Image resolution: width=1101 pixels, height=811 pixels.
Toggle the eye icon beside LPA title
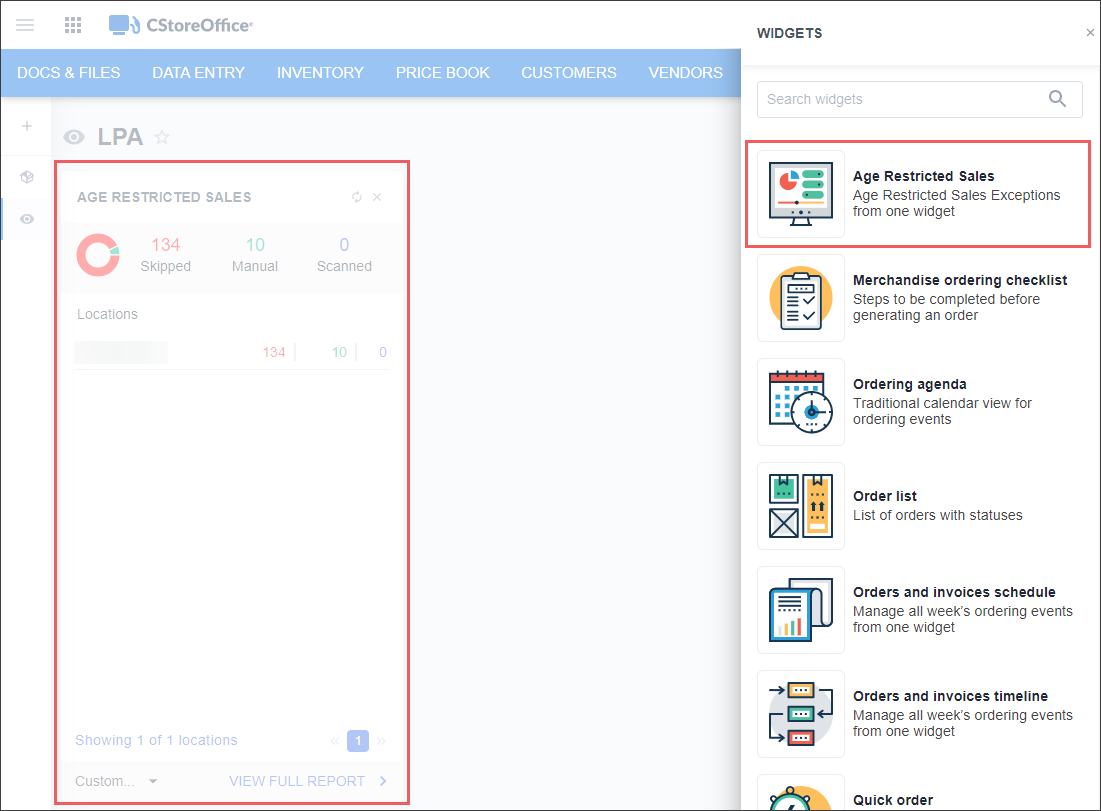coord(74,137)
